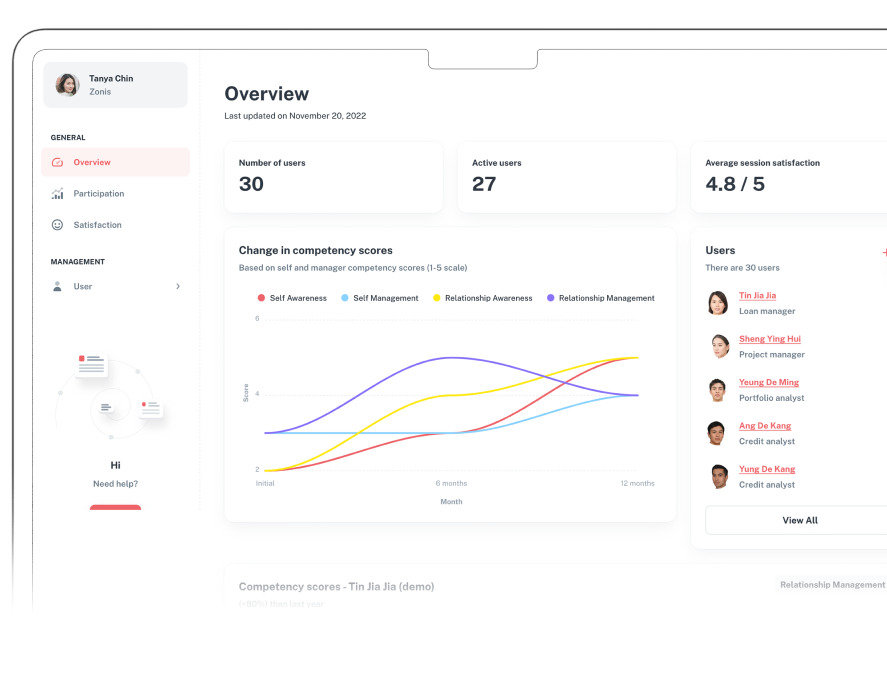Image resolution: width=887 pixels, height=699 pixels.
Task: Click the Overview page title
Action: coord(267,94)
